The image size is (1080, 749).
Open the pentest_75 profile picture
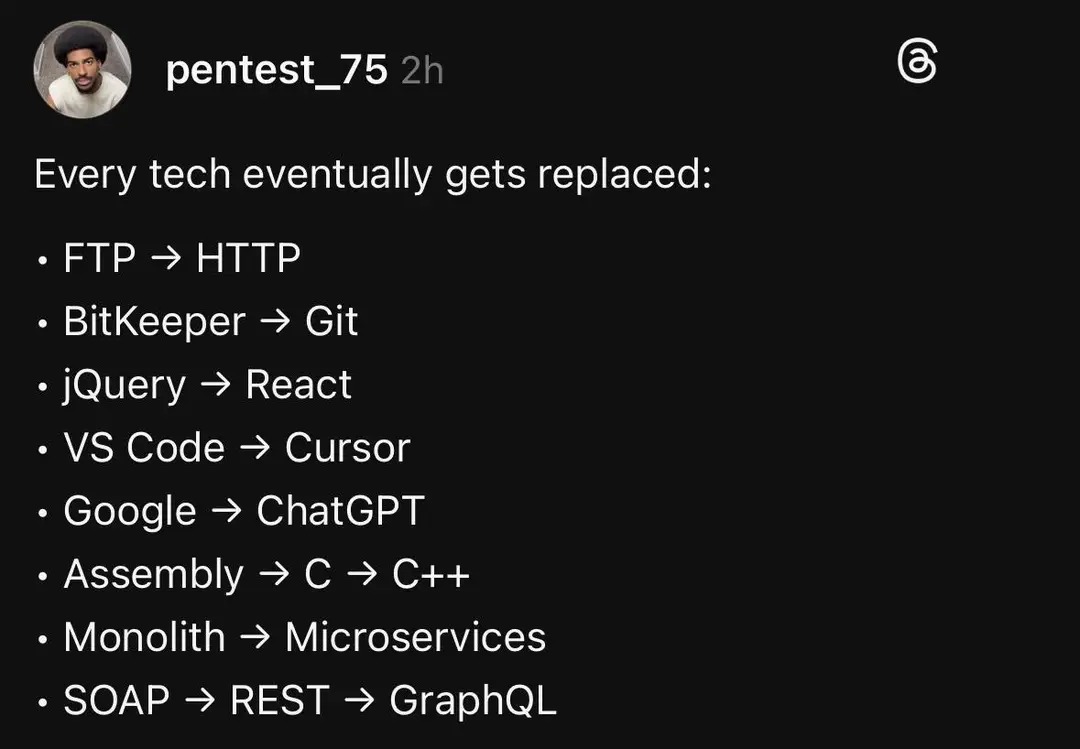(x=82, y=70)
